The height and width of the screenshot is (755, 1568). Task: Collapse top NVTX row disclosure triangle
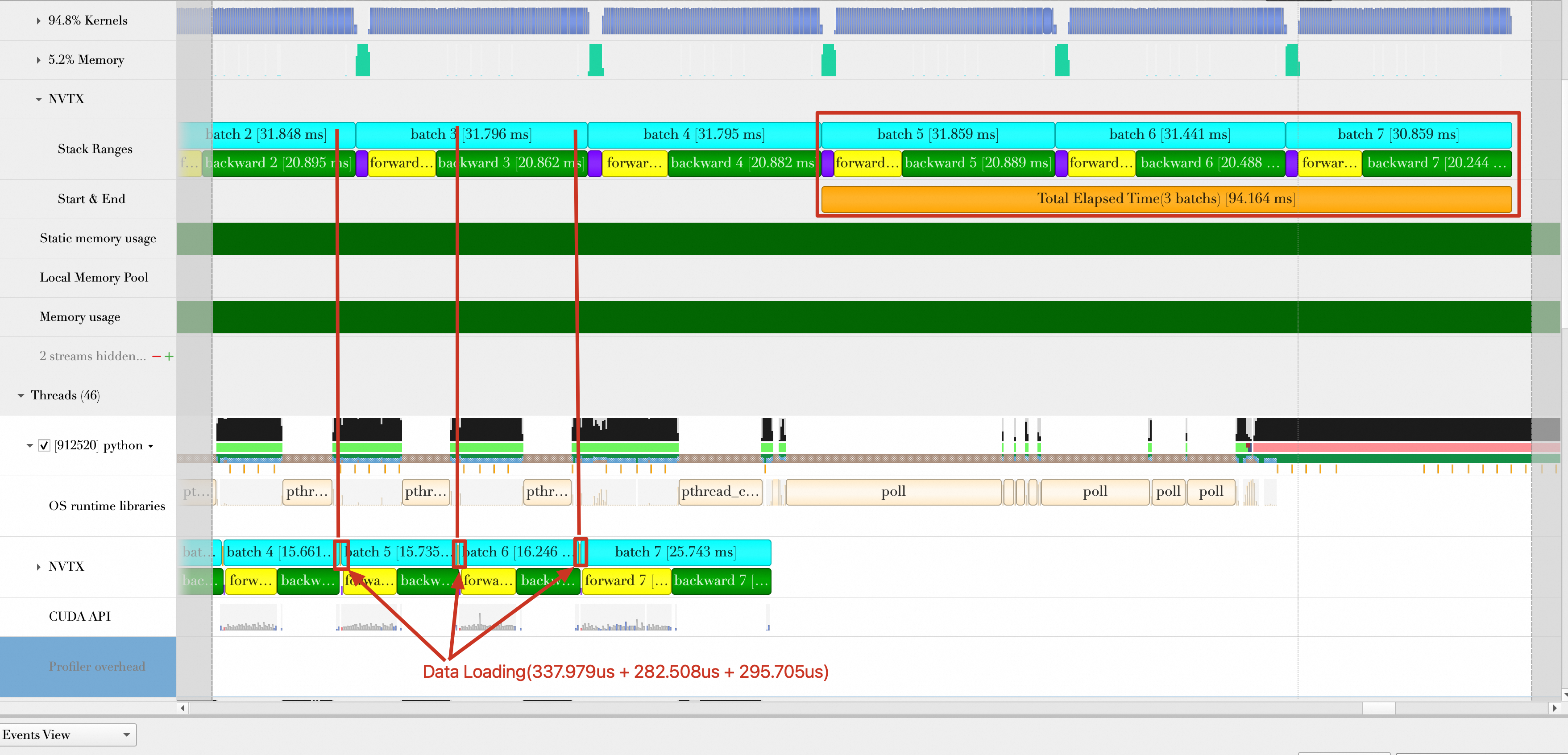pyautogui.click(x=38, y=99)
